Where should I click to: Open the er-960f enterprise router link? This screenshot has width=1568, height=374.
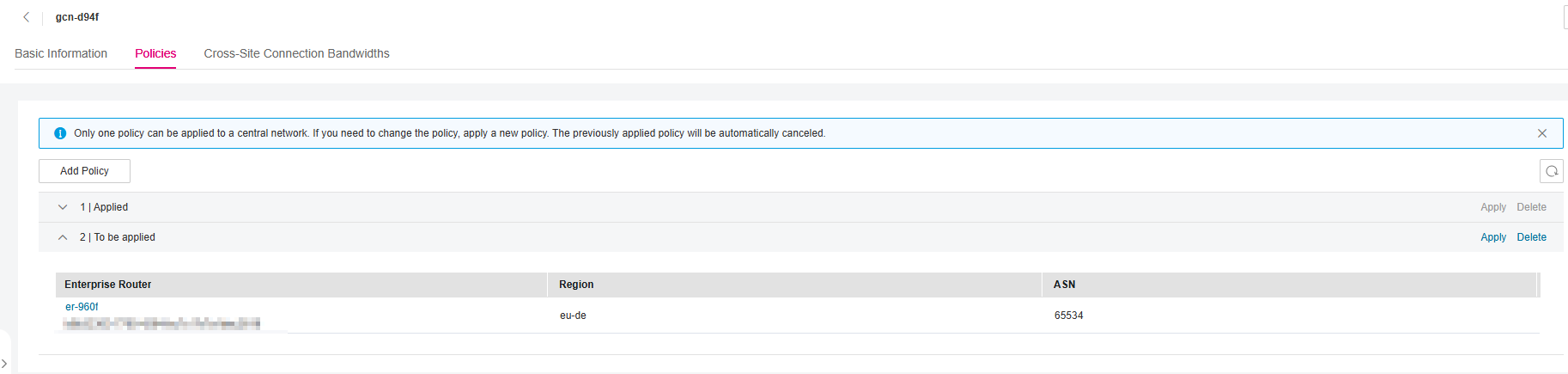tap(82, 307)
